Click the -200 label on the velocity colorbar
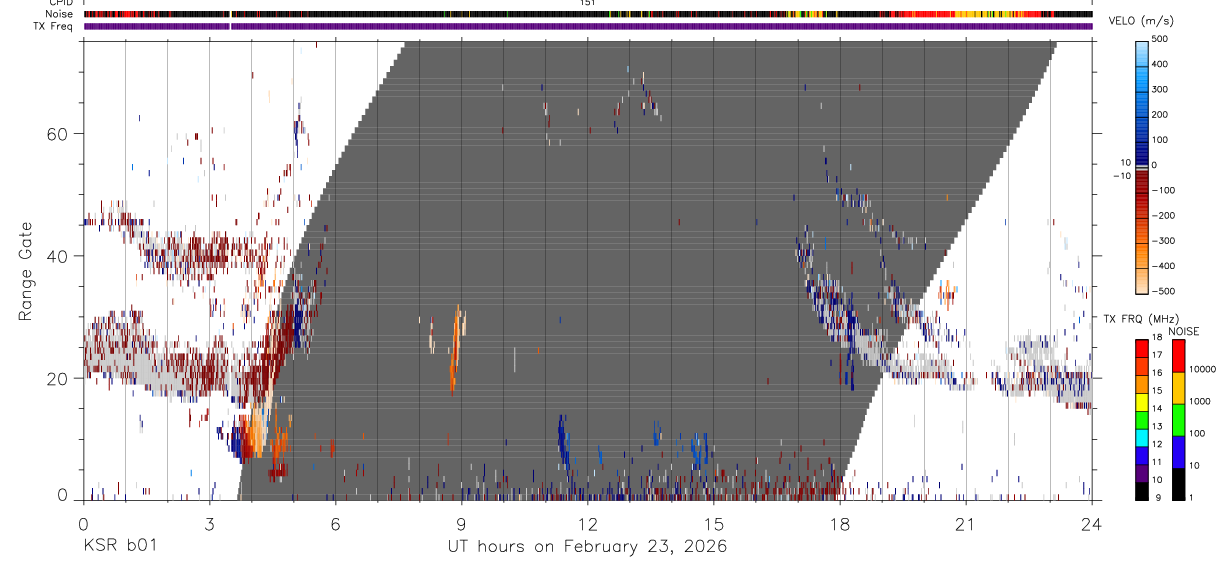 [1164, 215]
